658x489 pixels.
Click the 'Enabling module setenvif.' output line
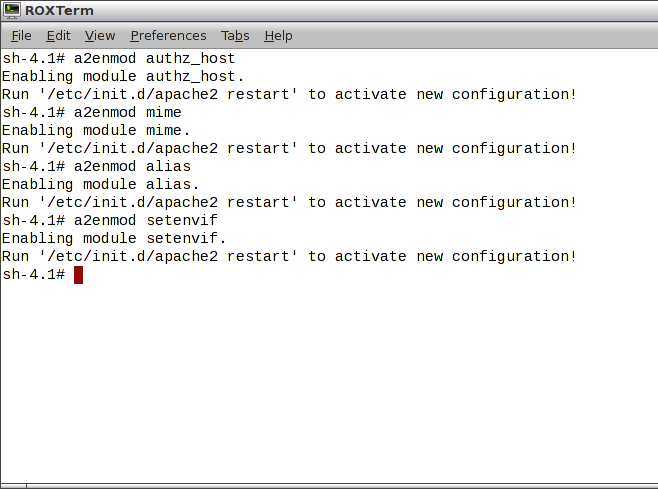(x=114, y=238)
